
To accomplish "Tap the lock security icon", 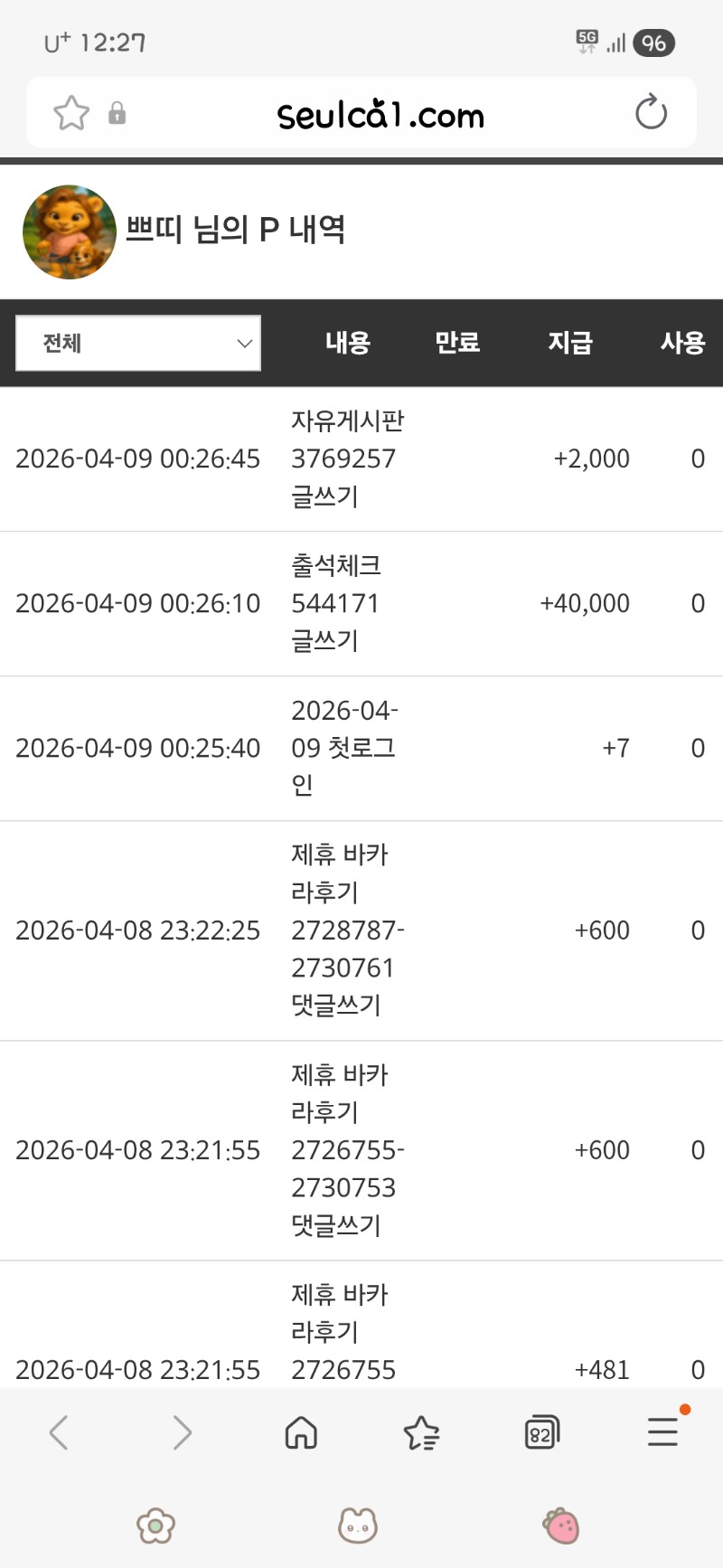I will 117,113.
